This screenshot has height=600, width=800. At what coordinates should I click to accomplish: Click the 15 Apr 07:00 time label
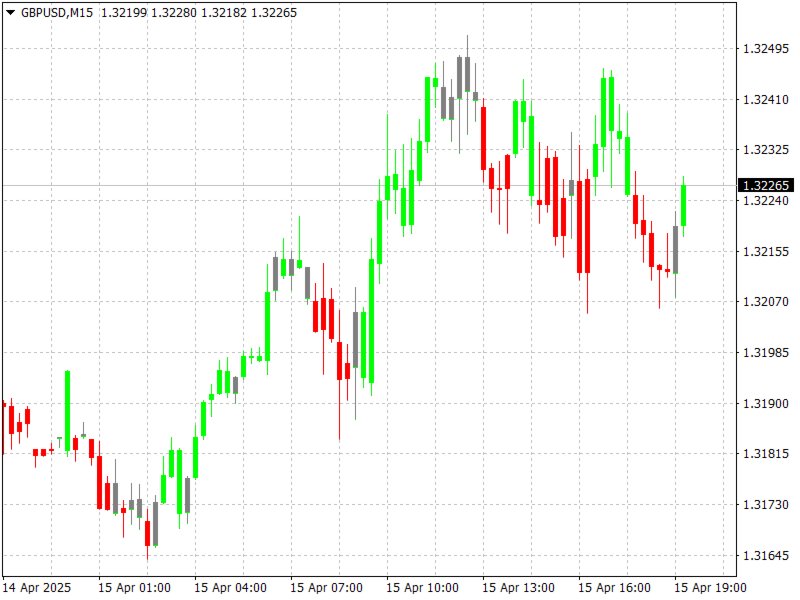[x=327, y=588]
